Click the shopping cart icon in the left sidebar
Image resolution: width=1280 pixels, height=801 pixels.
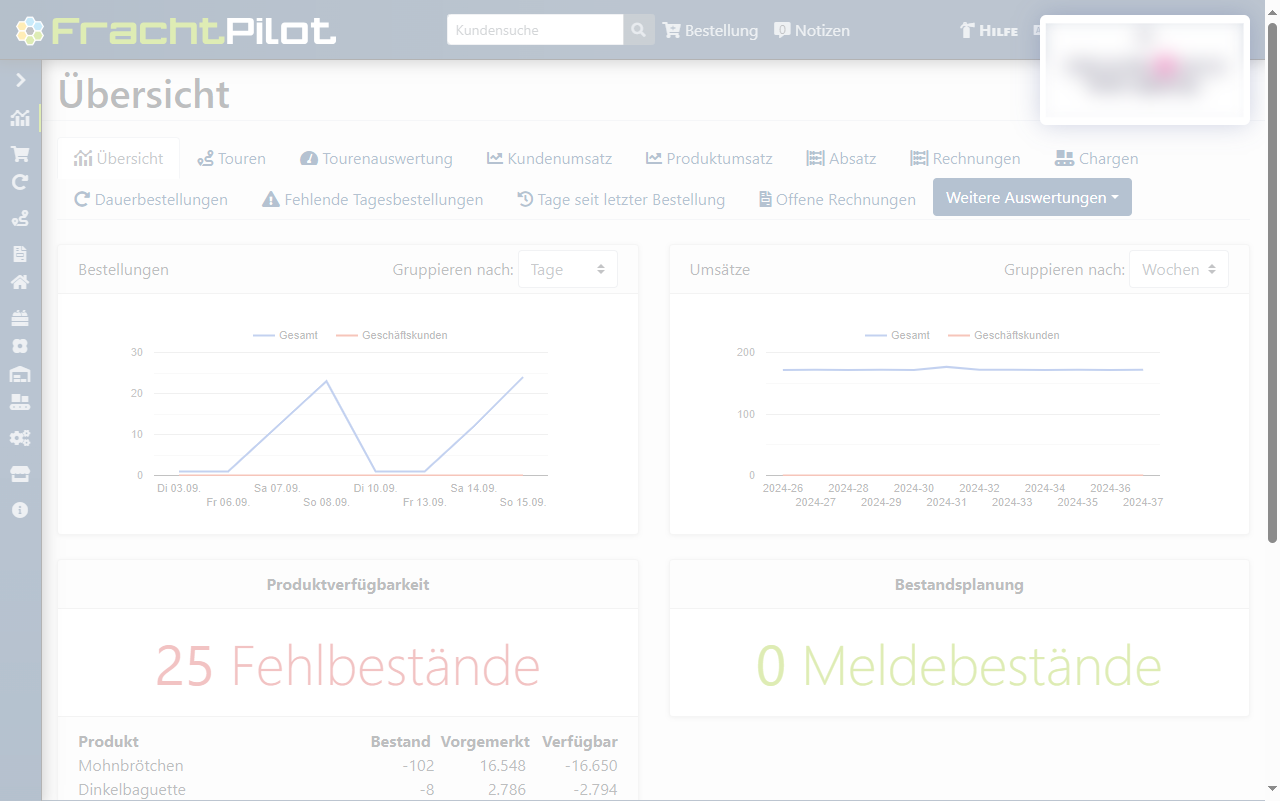[20, 155]
